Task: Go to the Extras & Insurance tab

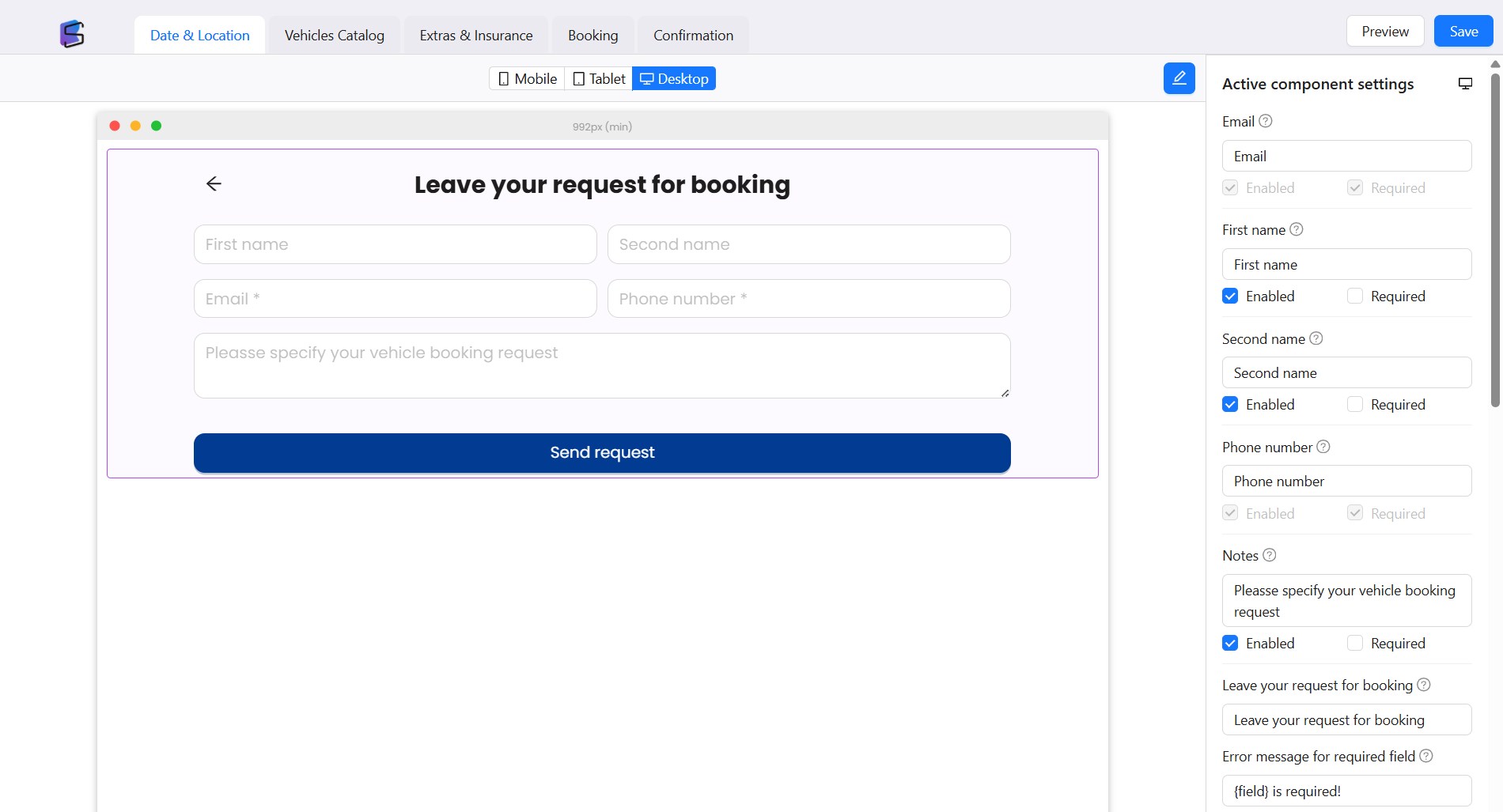Action: pyautogui.click(x=476, y=36)
